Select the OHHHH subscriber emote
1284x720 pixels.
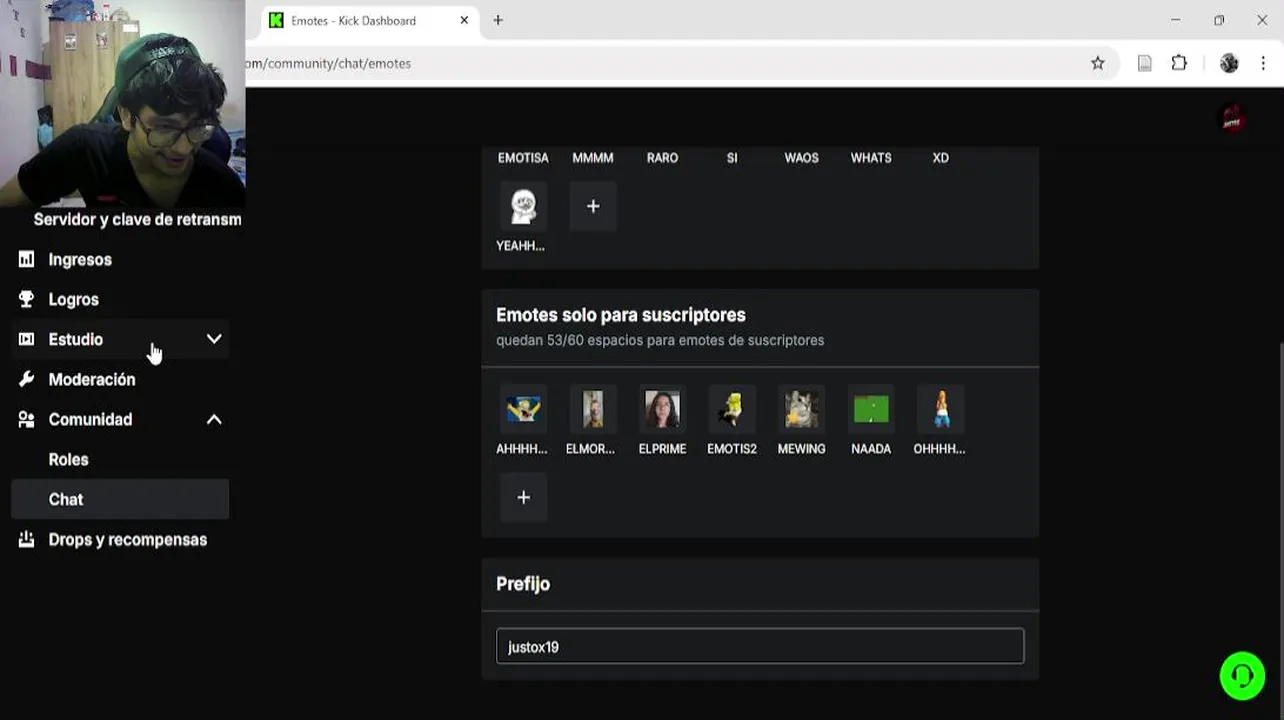point(940,409)
